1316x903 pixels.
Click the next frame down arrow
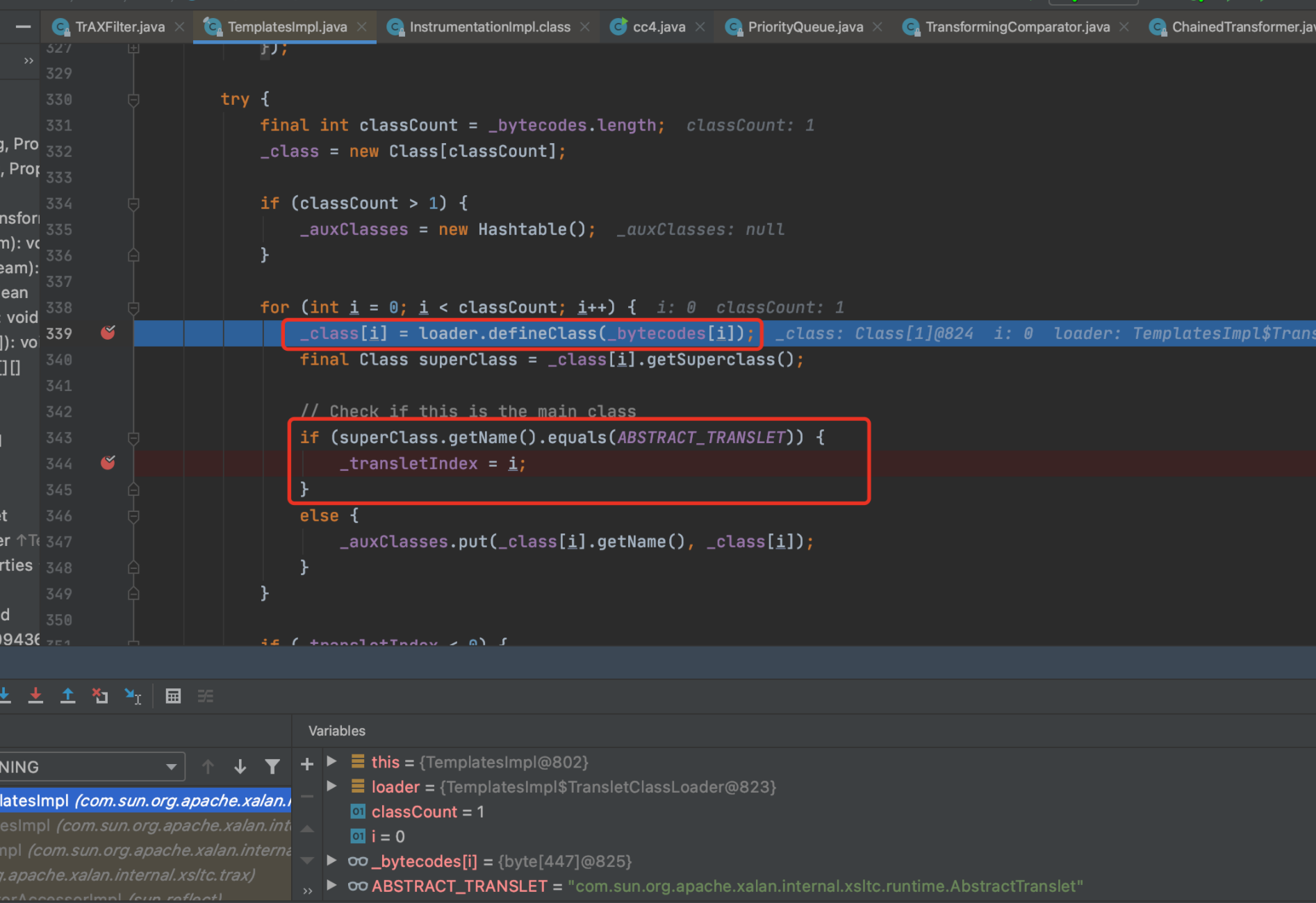click(240, 767)
